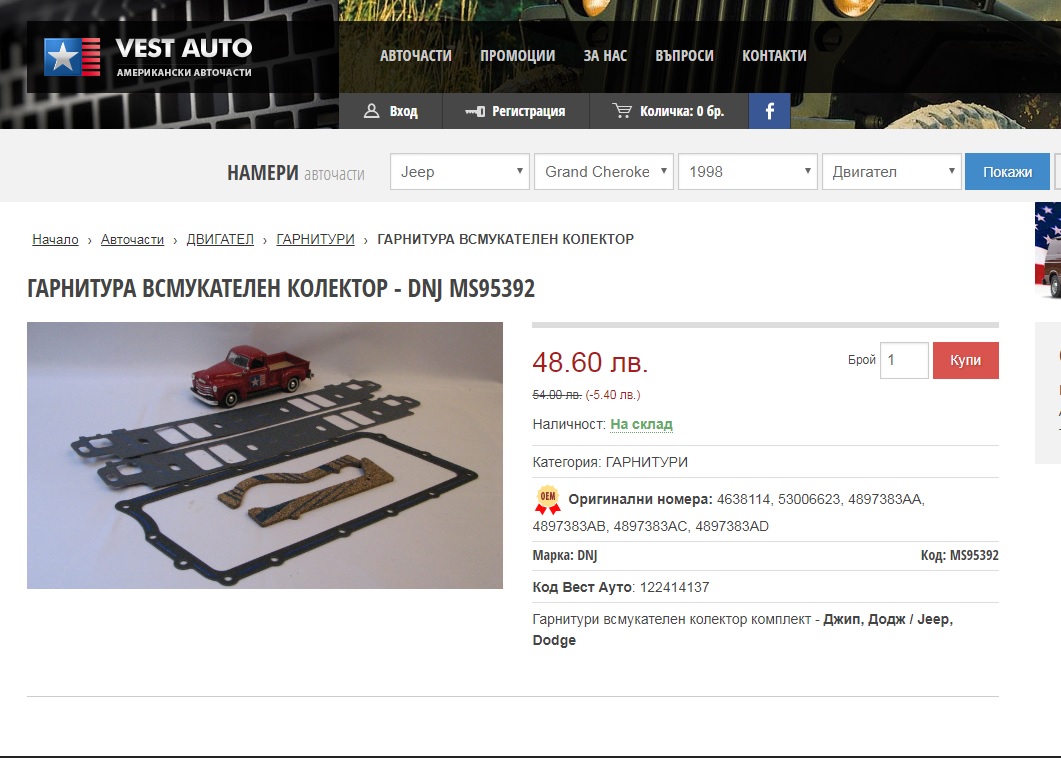Open the Facebook page icon
Viewport: 1061px width, 758px height.
[x=769, y=111]
